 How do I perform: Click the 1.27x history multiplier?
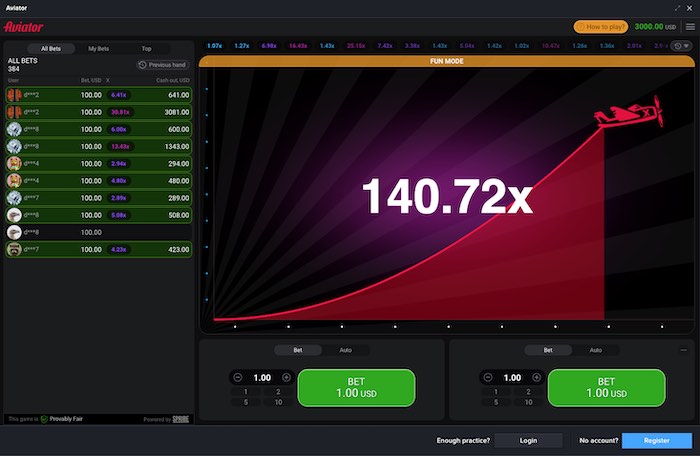point(242,46)
